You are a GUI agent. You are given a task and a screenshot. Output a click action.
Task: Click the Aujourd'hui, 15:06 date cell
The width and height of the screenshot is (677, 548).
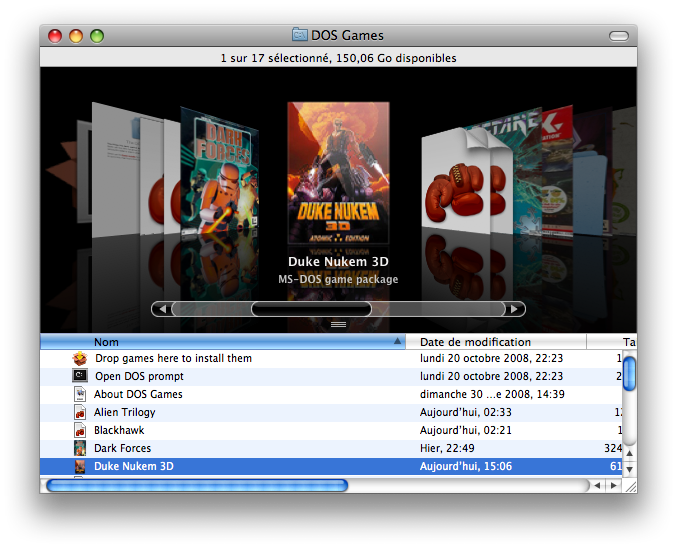click(x=465, y=466)
